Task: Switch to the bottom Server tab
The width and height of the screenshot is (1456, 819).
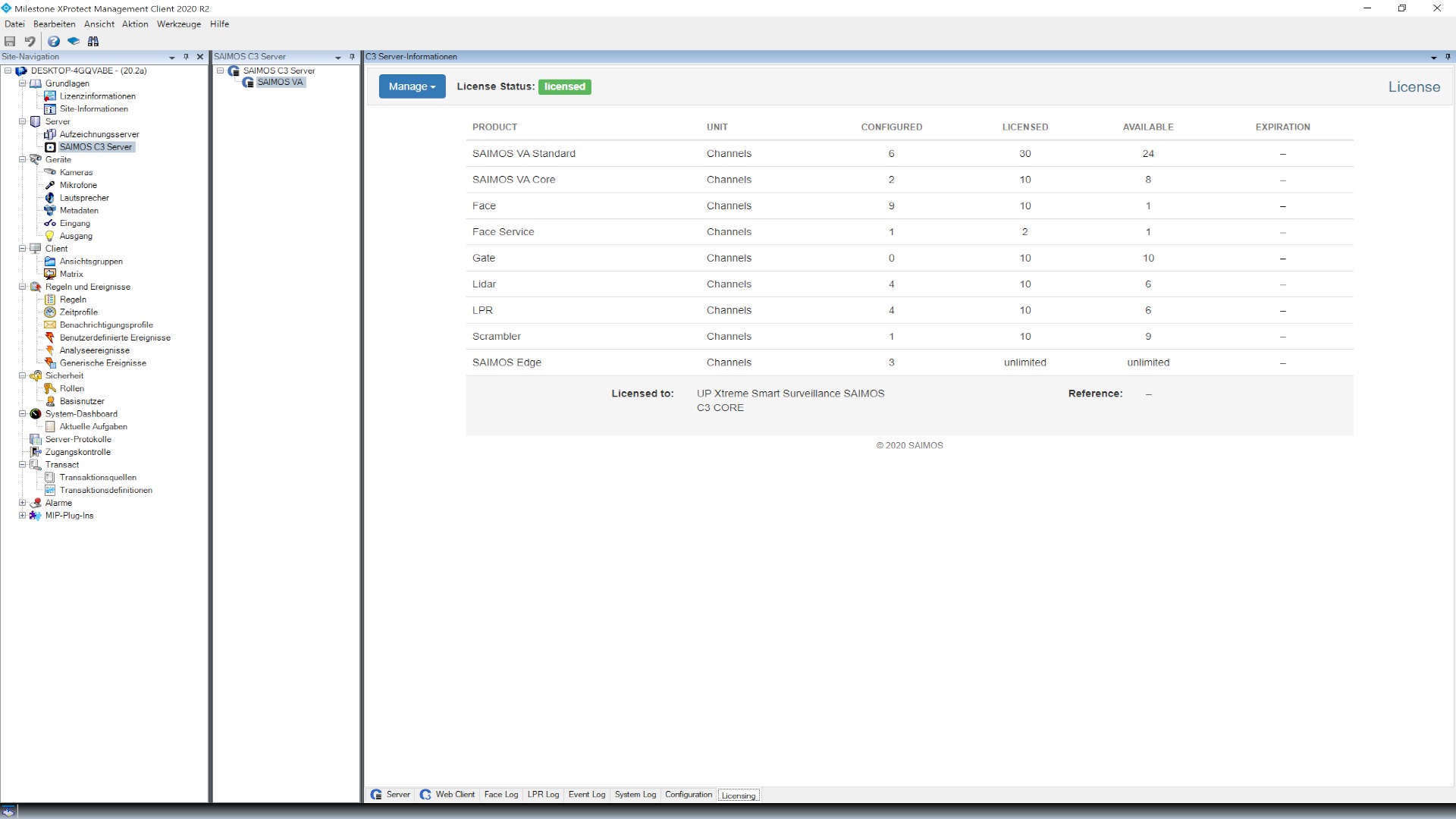Action: click(391, 795)
